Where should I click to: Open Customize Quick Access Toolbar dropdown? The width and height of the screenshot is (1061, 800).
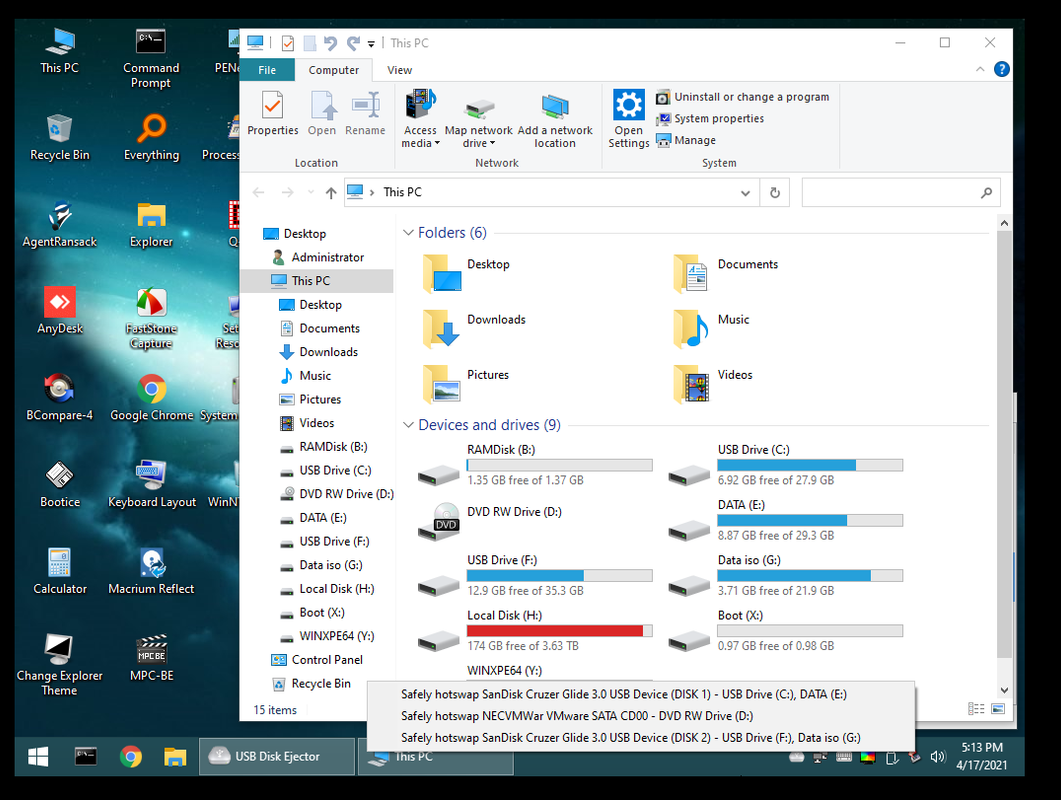(371, 44)
